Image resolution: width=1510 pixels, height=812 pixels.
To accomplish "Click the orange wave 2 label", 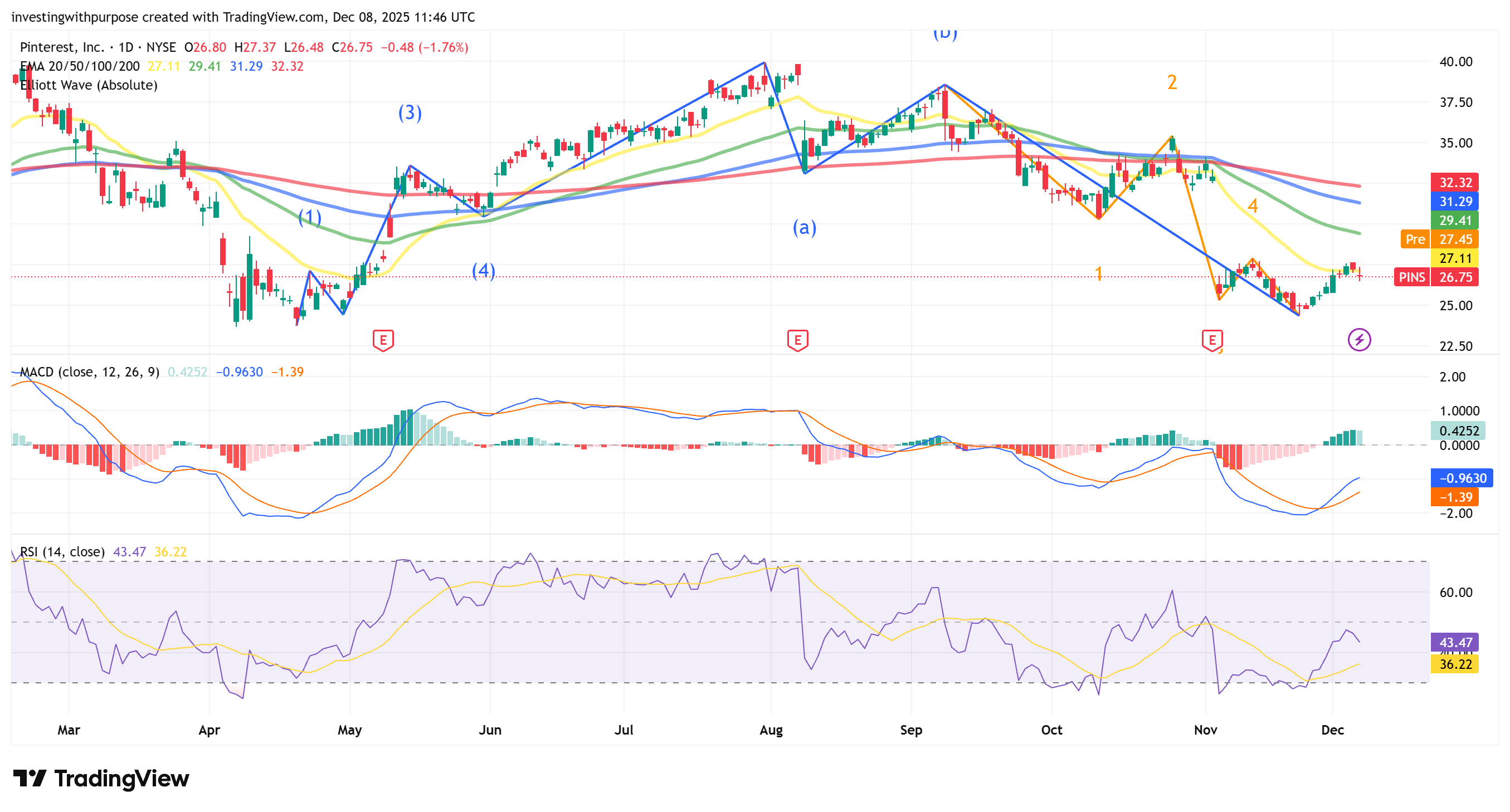I will pos(1172,82).
